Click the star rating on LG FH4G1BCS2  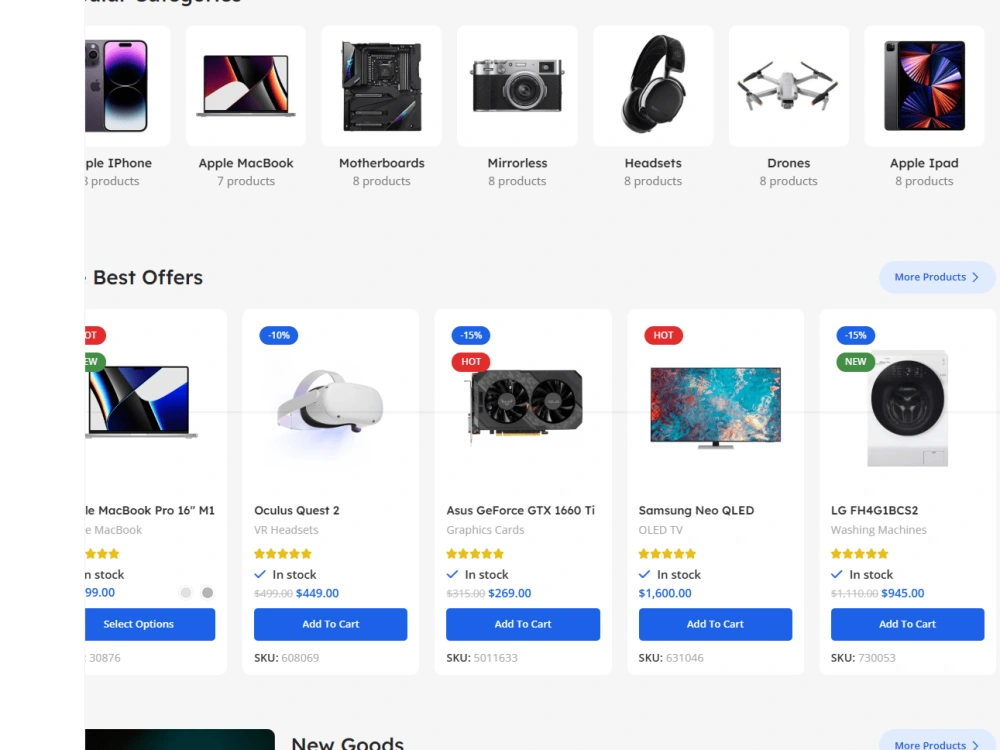[x=859, y=553]
